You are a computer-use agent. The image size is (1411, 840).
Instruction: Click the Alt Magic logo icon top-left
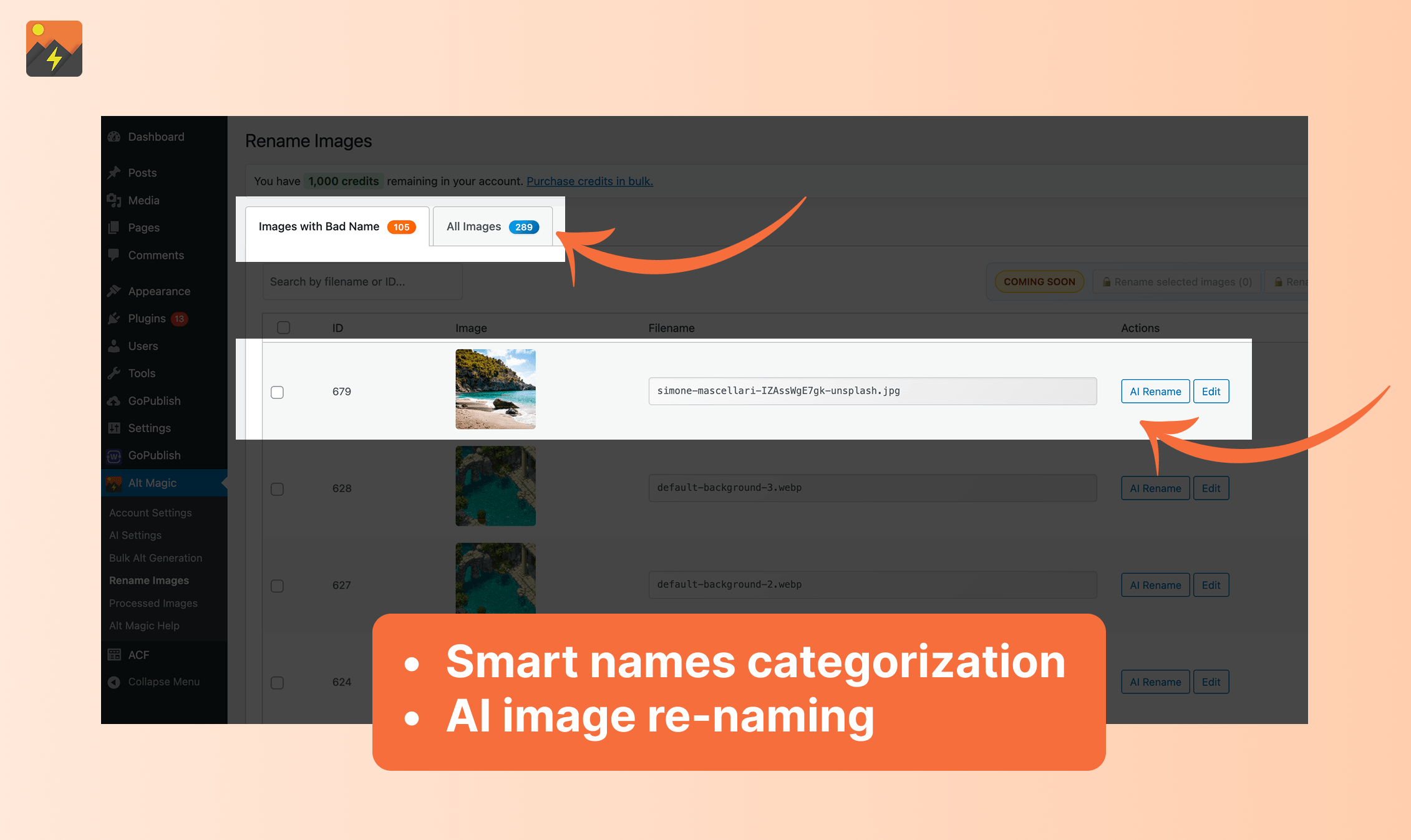(54, 49)
